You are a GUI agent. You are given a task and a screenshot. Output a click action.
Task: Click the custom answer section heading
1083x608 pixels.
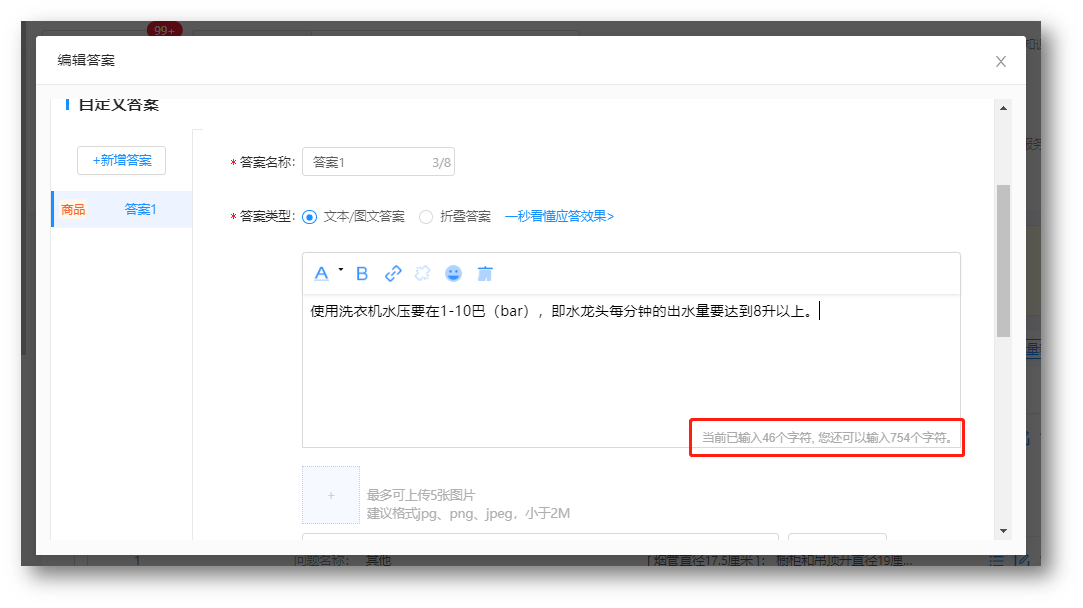tap(119, 105)
